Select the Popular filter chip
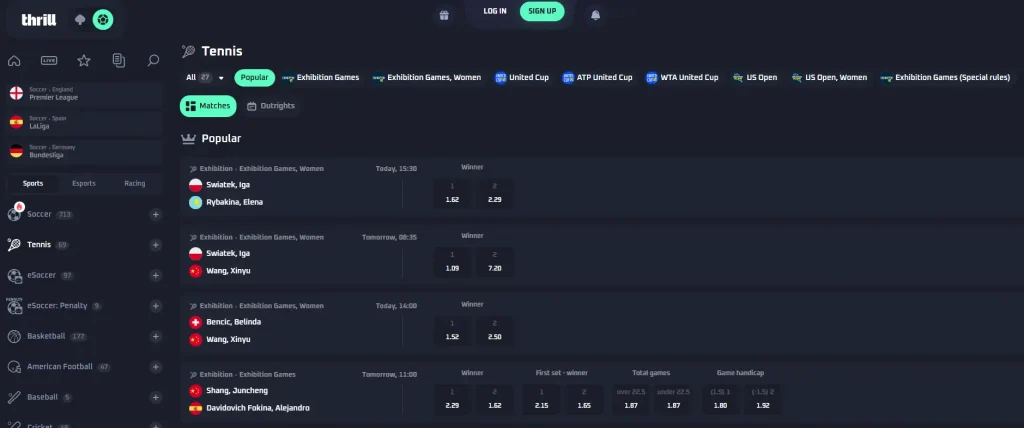Viewport: 1024px width, 428px height. [x=255, y=78]
